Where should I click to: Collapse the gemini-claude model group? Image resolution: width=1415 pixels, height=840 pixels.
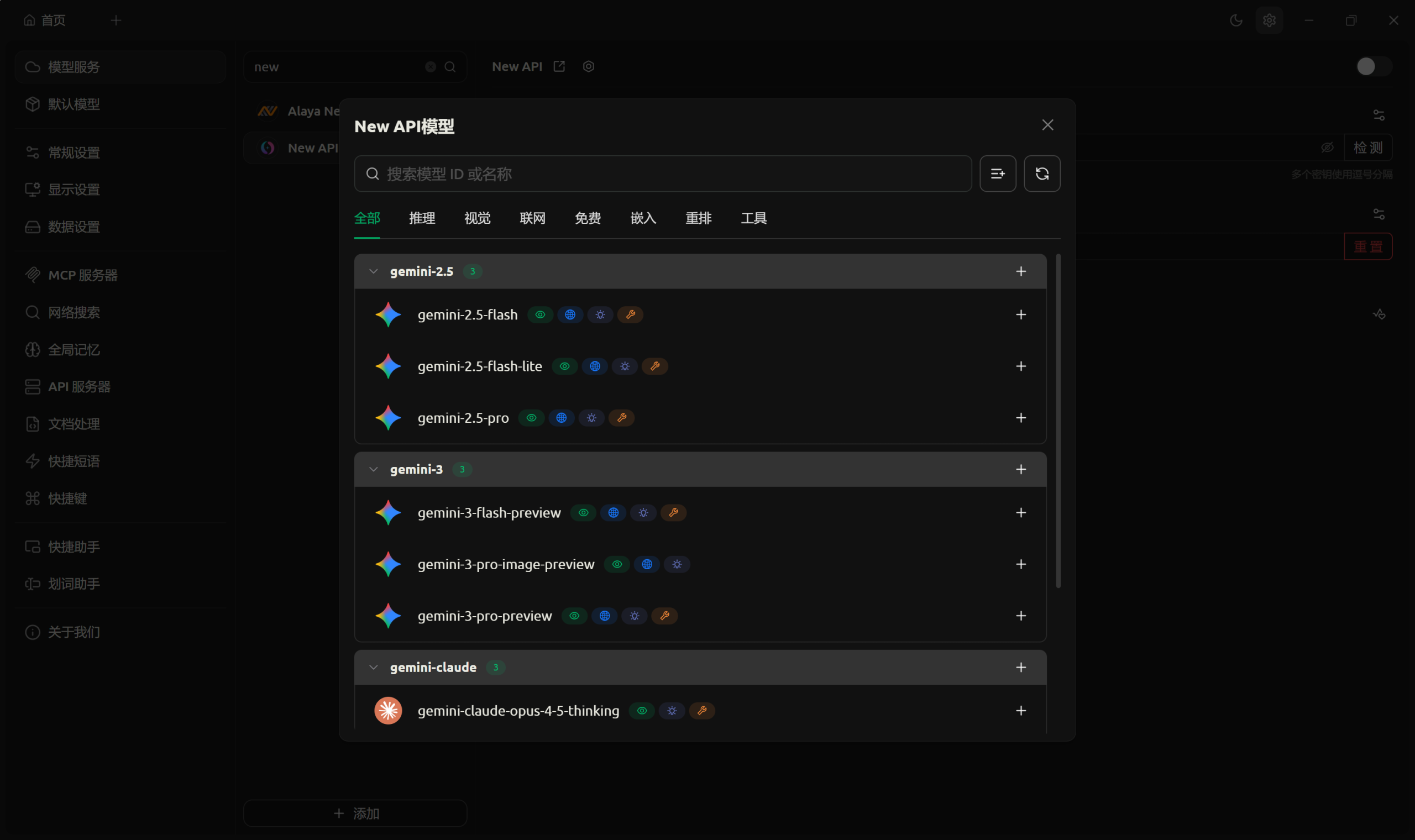(x=374, y=668)
